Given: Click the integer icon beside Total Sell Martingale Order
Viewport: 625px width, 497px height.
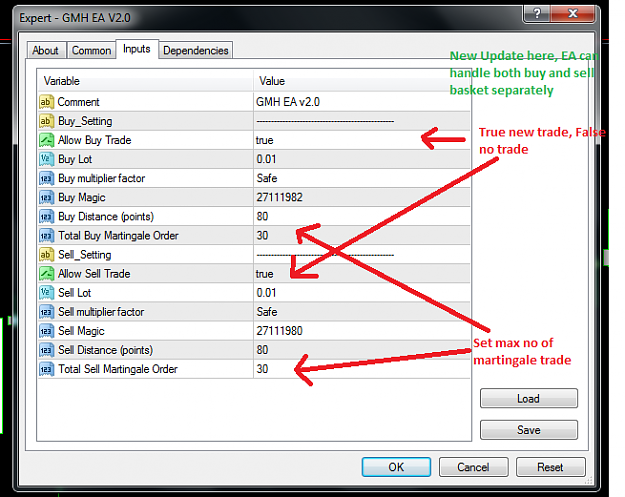Looking at the screenshot, I should coord(46,369).
